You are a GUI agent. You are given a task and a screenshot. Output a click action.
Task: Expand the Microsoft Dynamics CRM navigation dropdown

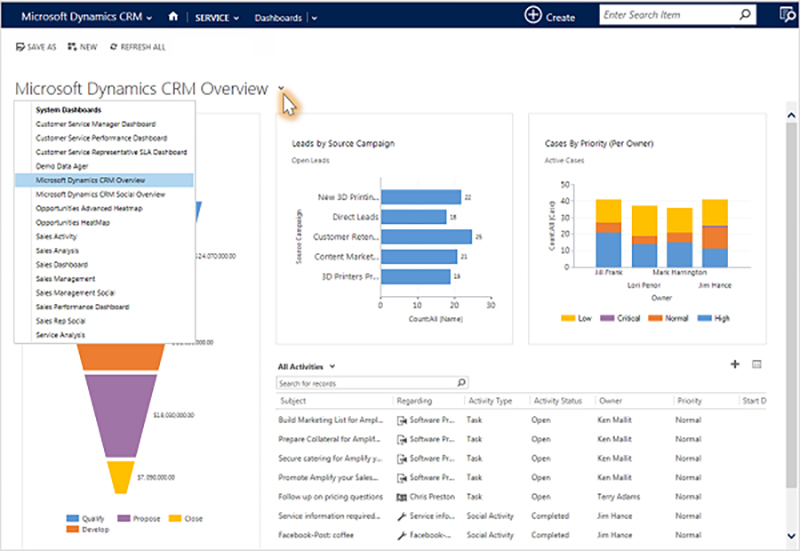(150, 18)
